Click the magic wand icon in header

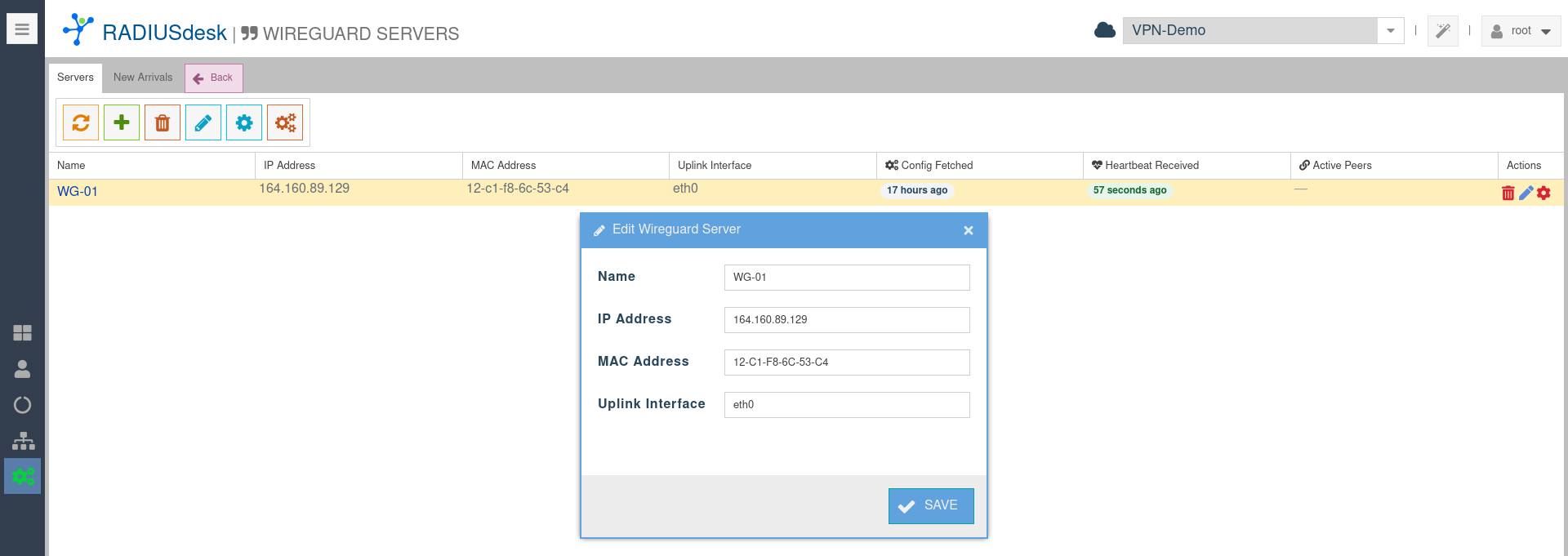point(1443,31)
